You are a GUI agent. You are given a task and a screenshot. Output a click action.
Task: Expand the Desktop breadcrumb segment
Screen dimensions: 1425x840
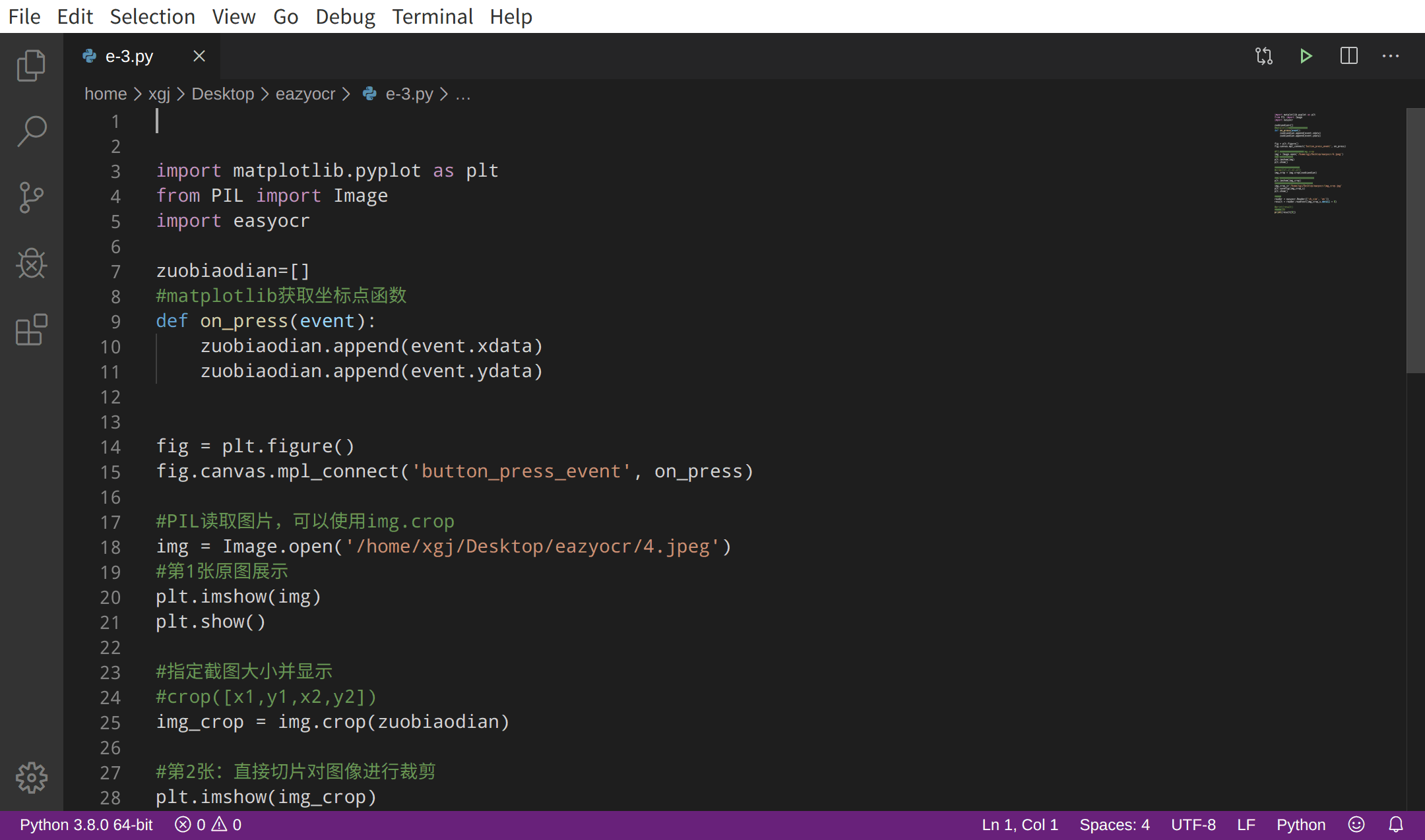coord(222,94)
